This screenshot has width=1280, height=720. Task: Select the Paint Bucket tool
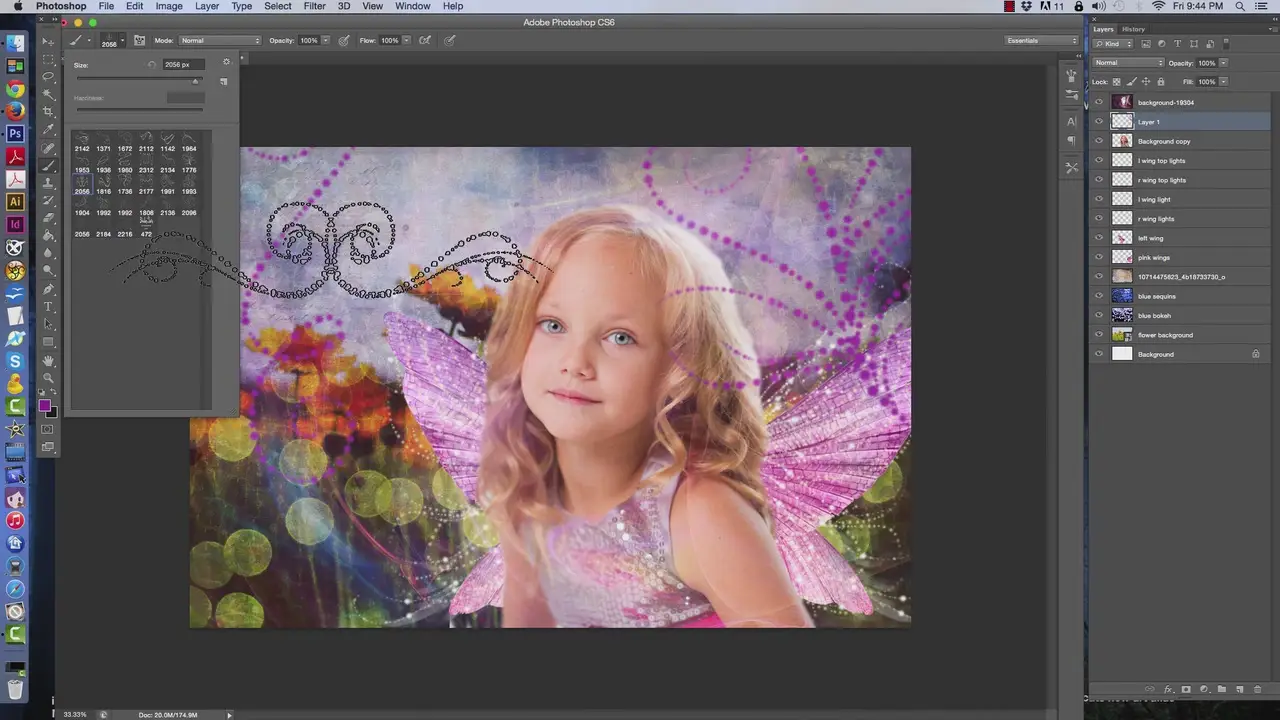tap(48, 236)
